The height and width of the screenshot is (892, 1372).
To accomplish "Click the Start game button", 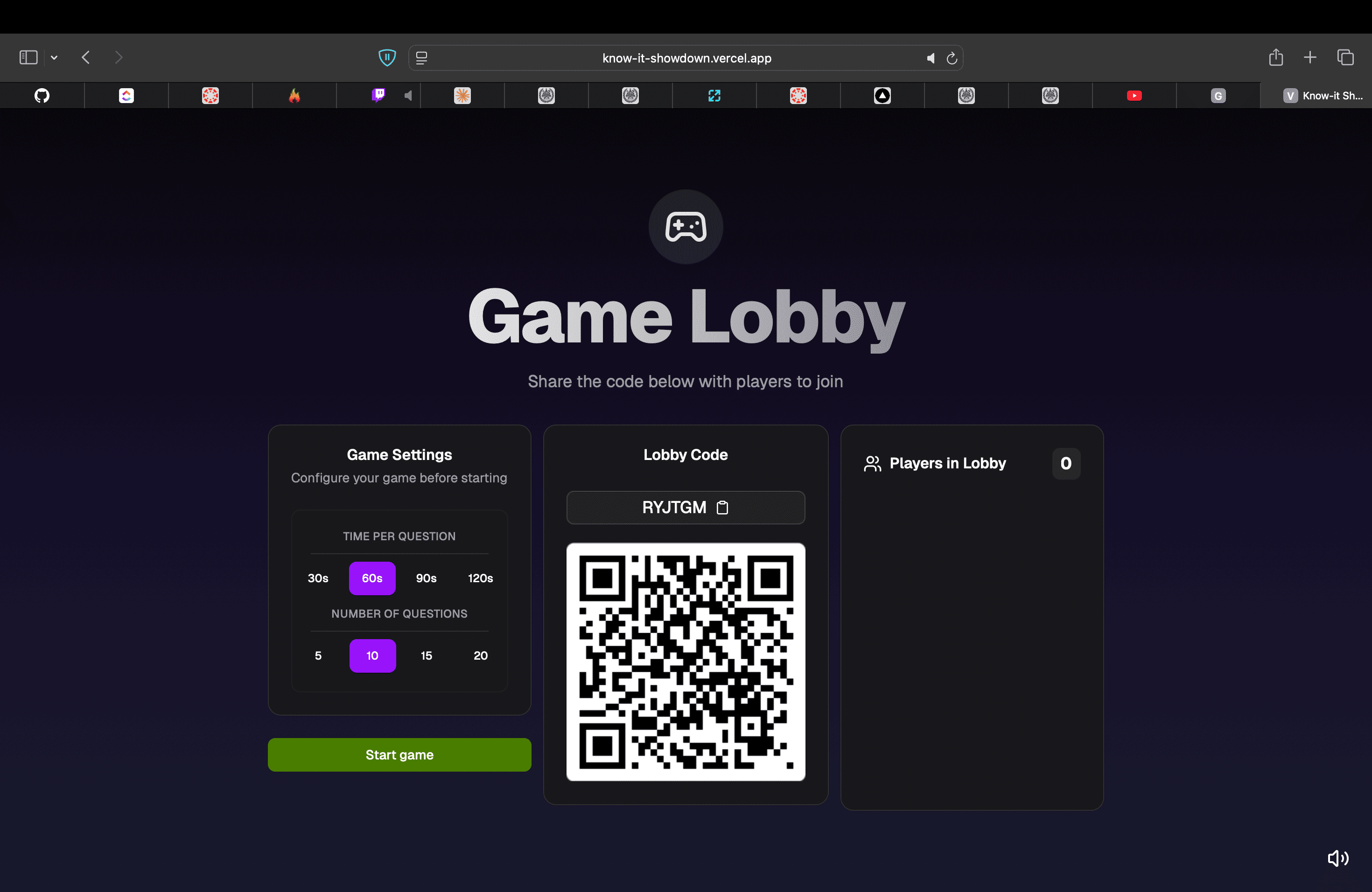I will [x=399, y=754].
